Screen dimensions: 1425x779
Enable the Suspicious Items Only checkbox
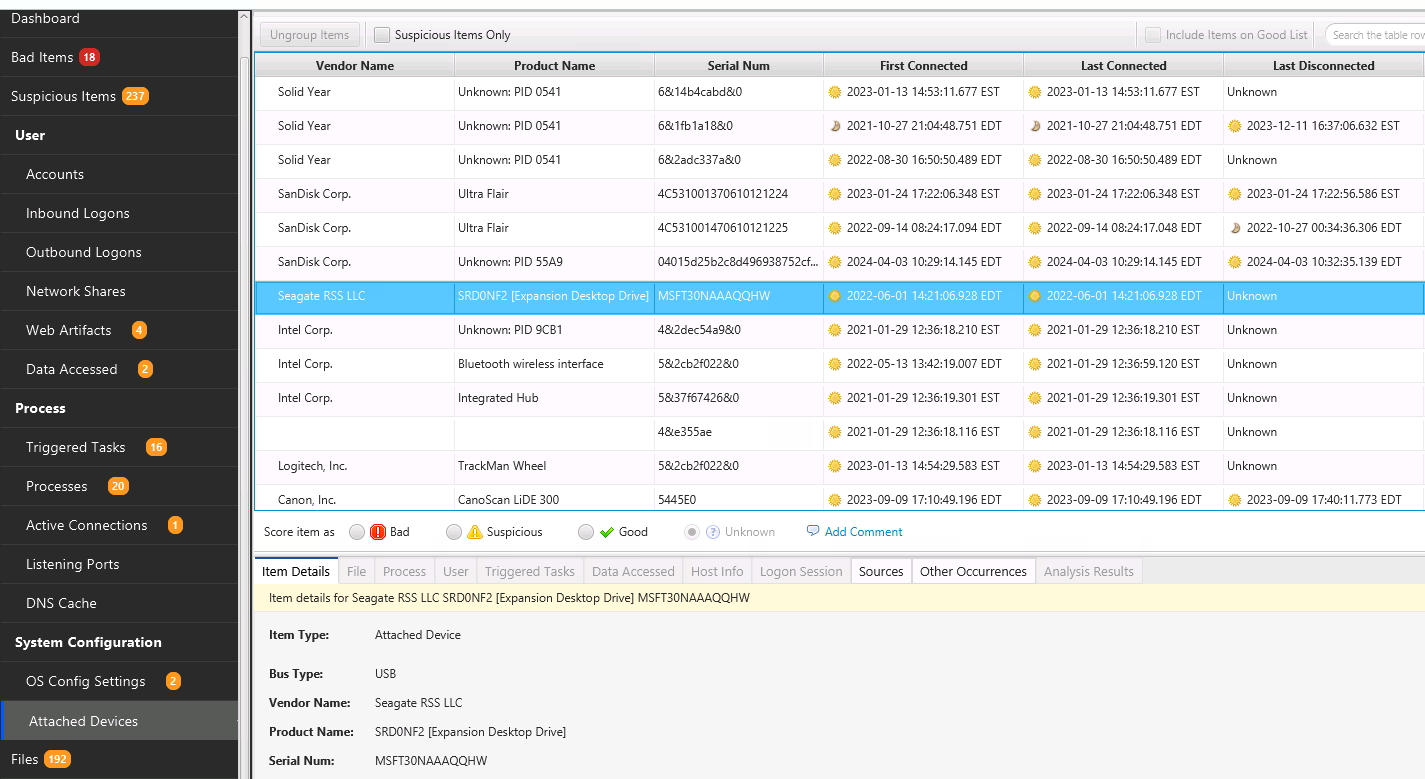click(x=382, y=35)
